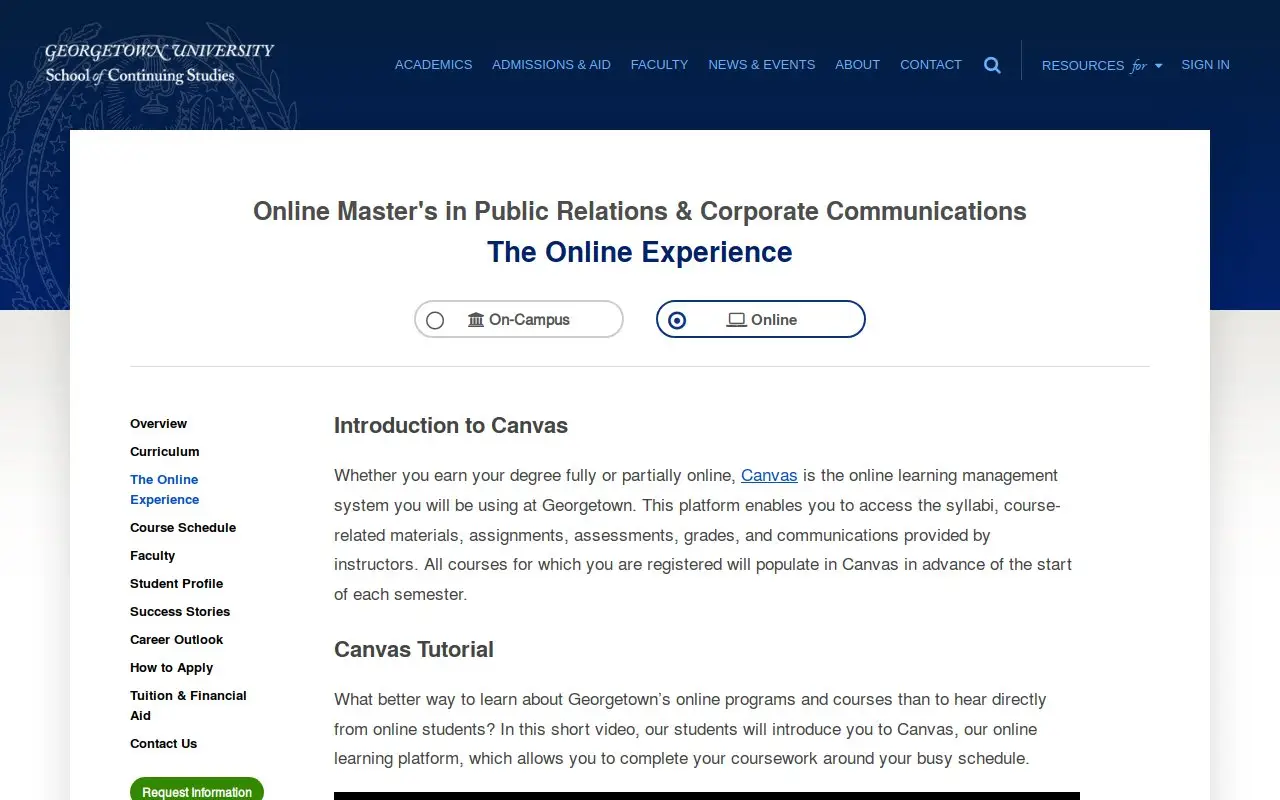
Task: Click the Introduction to Canvas heading
Action: tap(451, 426)
